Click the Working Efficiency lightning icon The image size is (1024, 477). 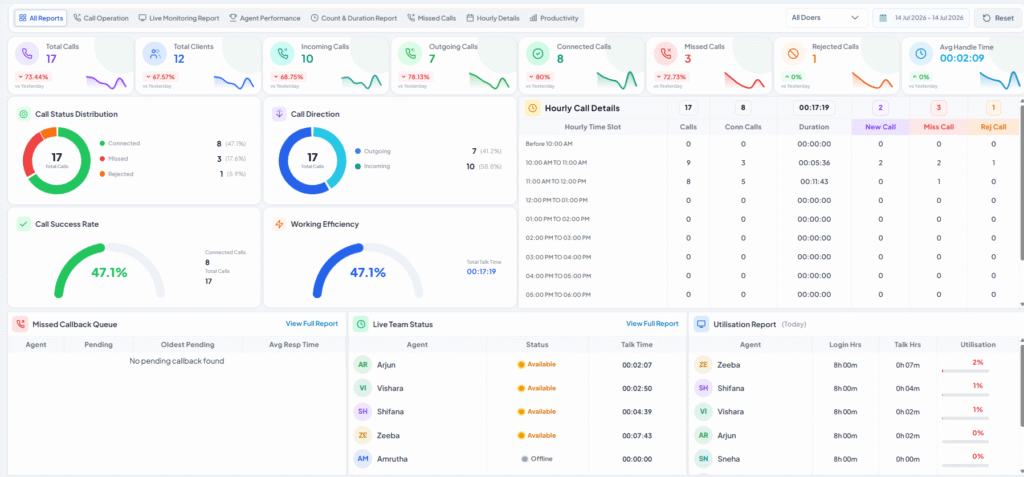point(279,224)
